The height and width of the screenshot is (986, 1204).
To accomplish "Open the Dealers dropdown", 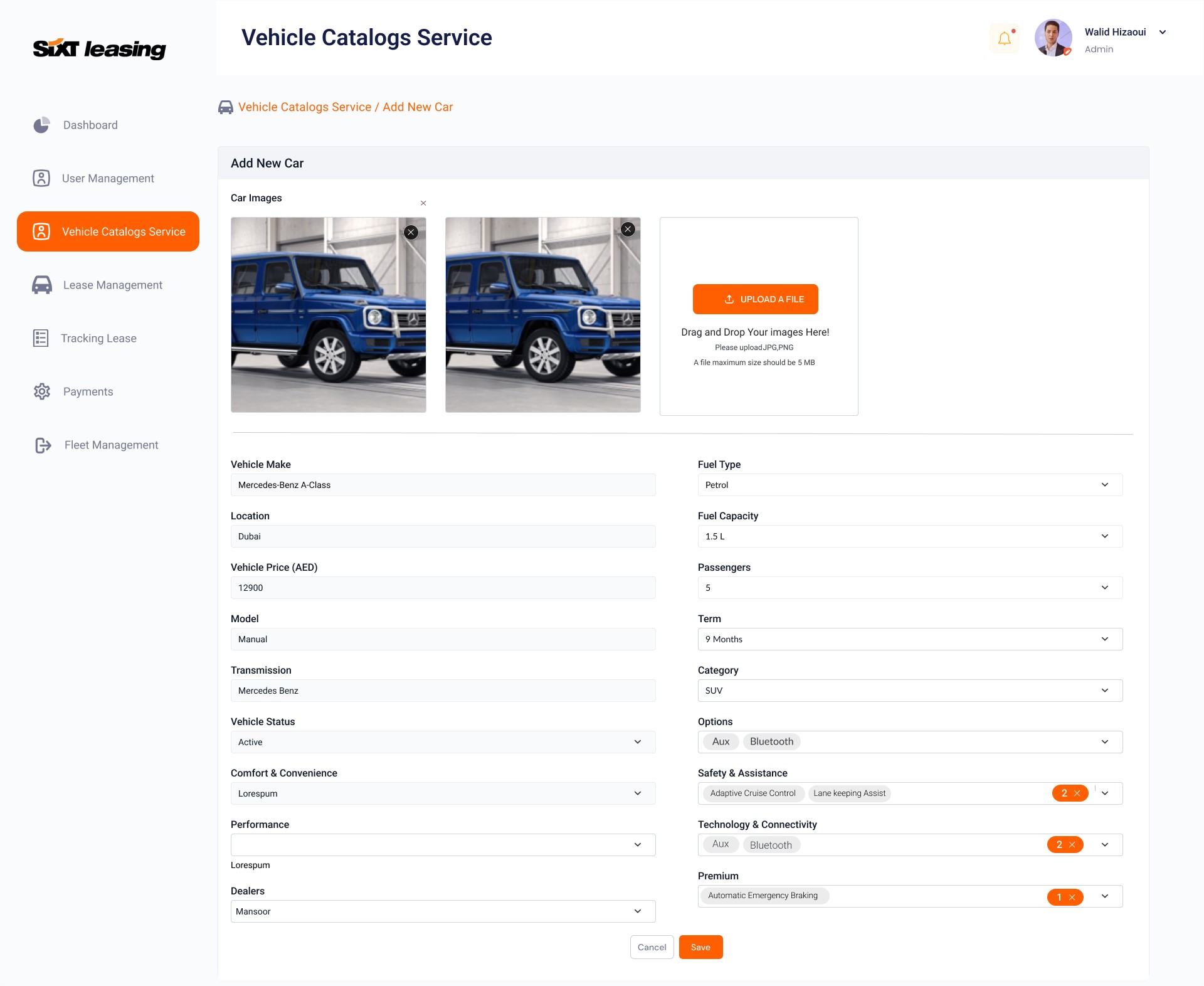I will (x=443, y=911).
